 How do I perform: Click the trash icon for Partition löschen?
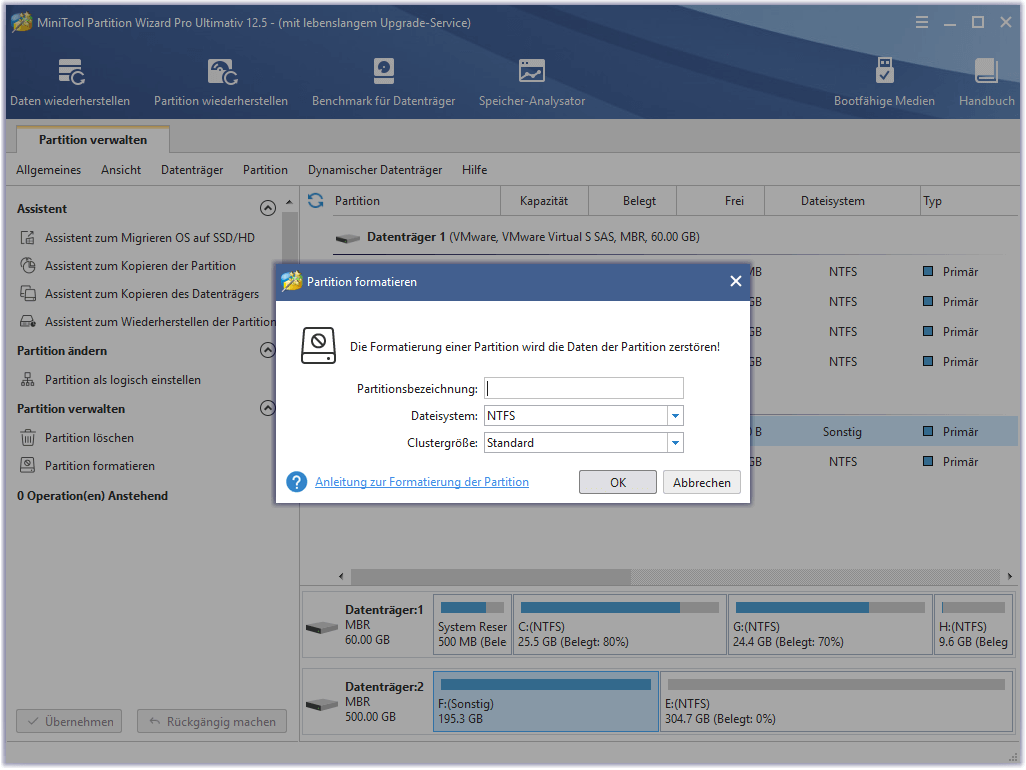point(27,438)
